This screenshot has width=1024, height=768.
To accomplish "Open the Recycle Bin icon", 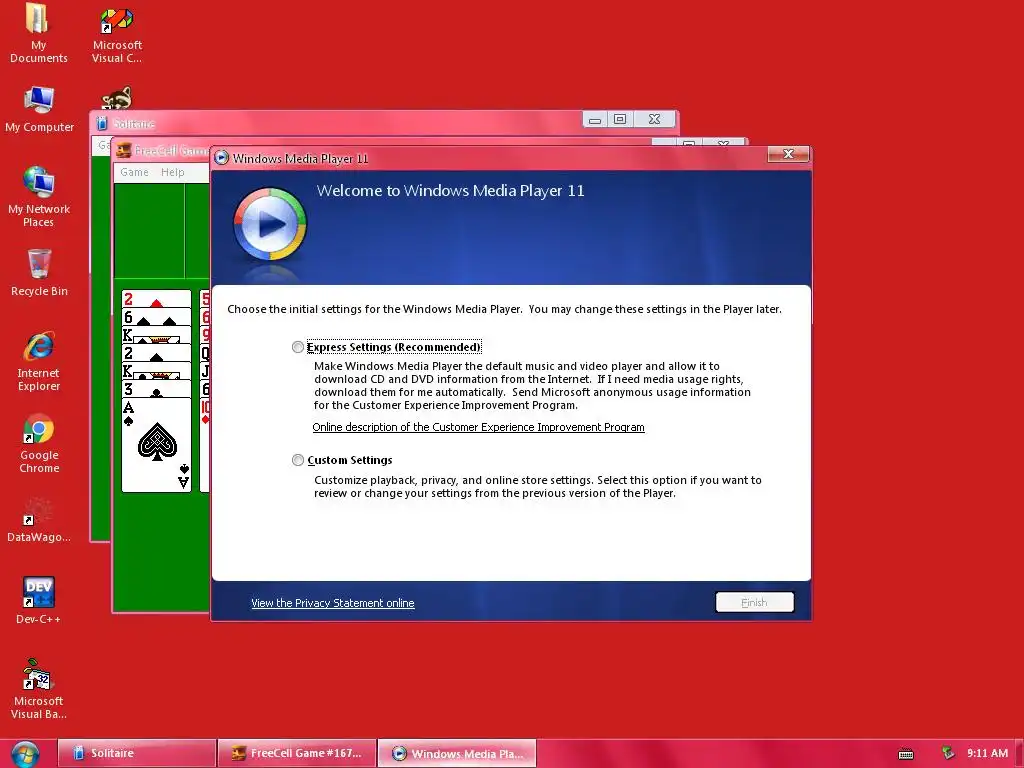I will click(39, 273).
